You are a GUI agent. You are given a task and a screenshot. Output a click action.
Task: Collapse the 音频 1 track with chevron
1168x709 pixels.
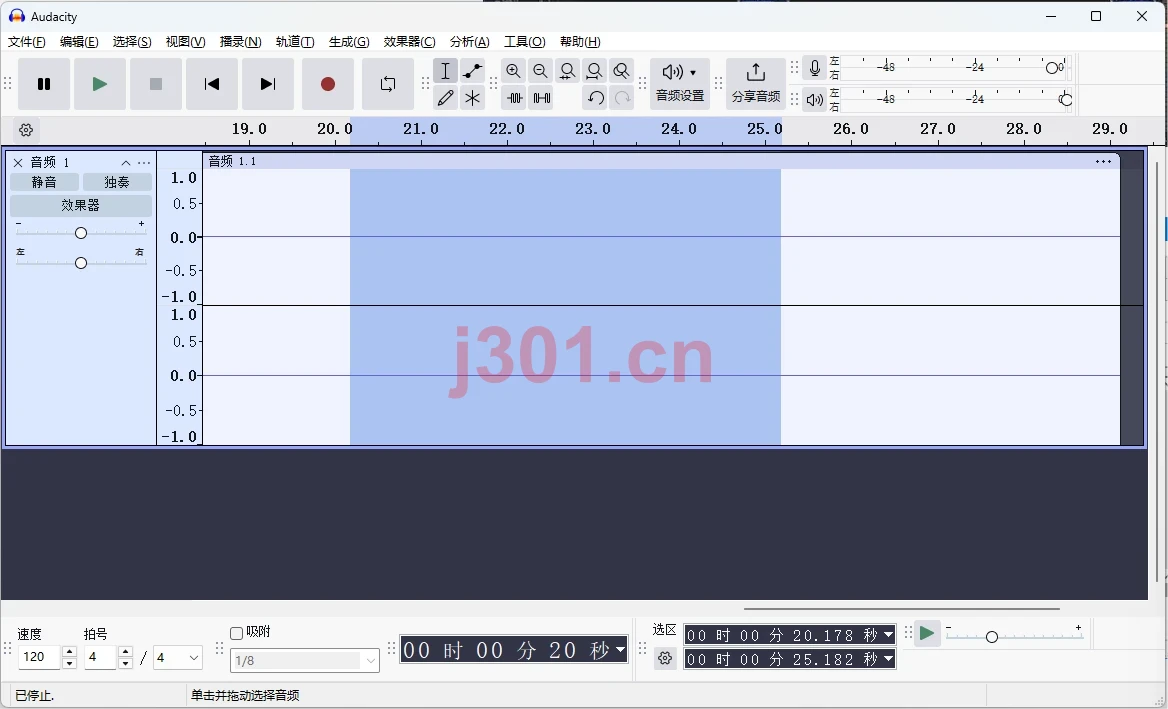pos(126,163)
